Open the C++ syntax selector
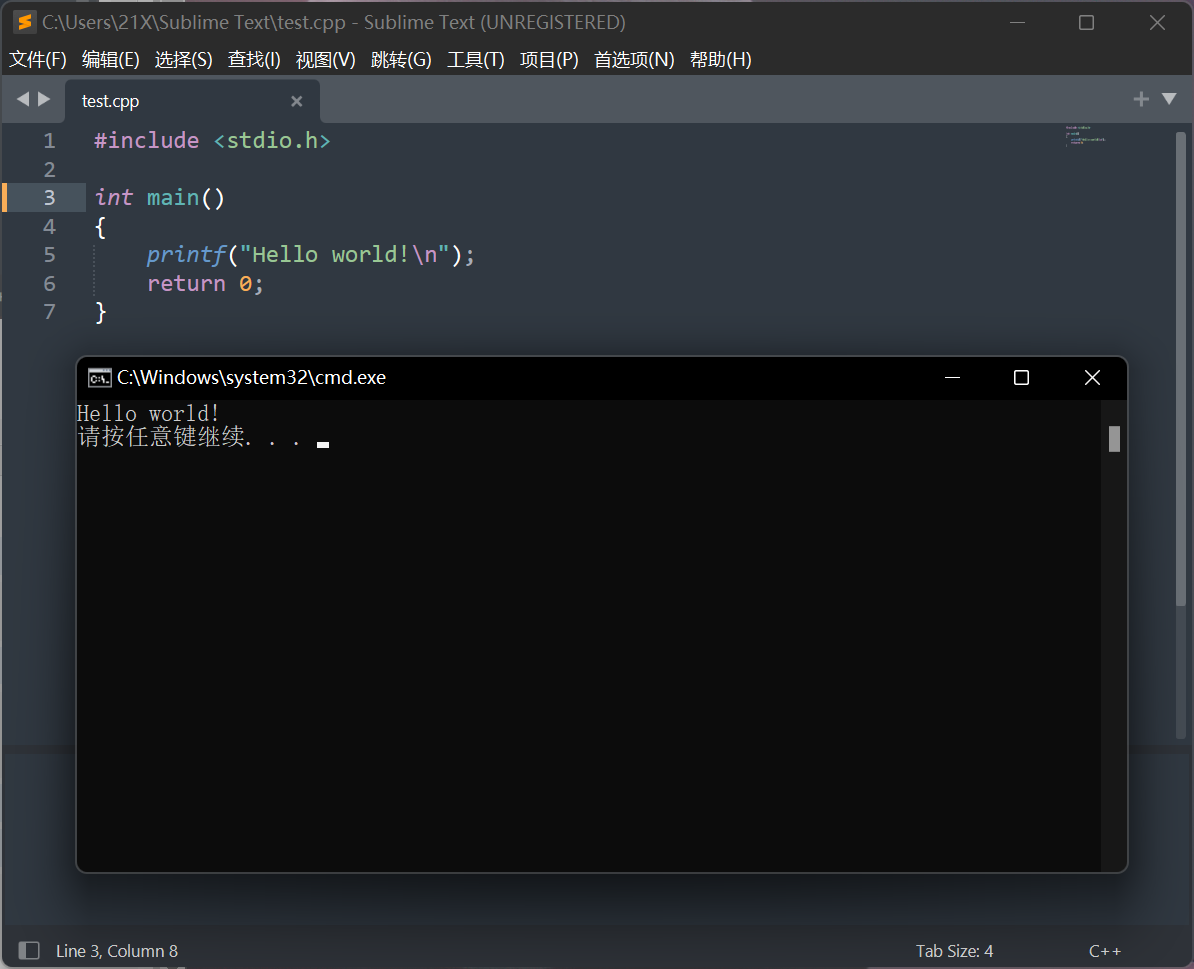1194x969 pixels. (x=1105, y=951)
